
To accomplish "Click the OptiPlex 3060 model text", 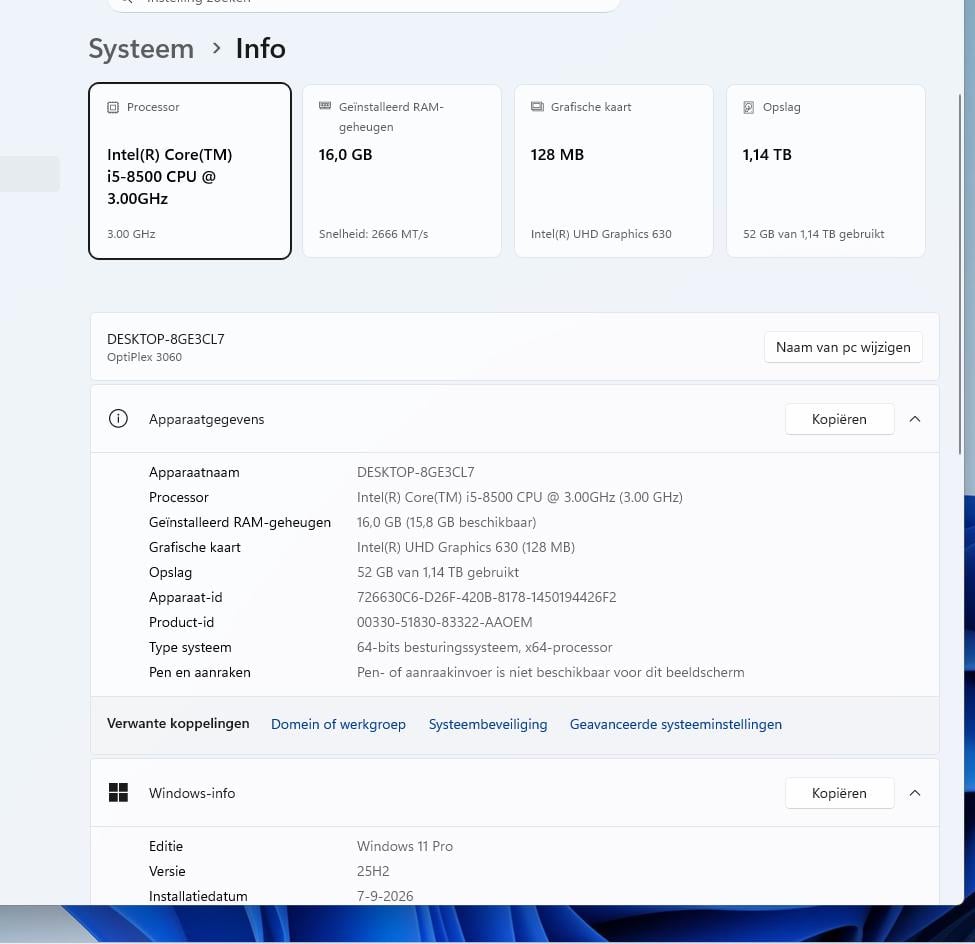I will (144, 357).
